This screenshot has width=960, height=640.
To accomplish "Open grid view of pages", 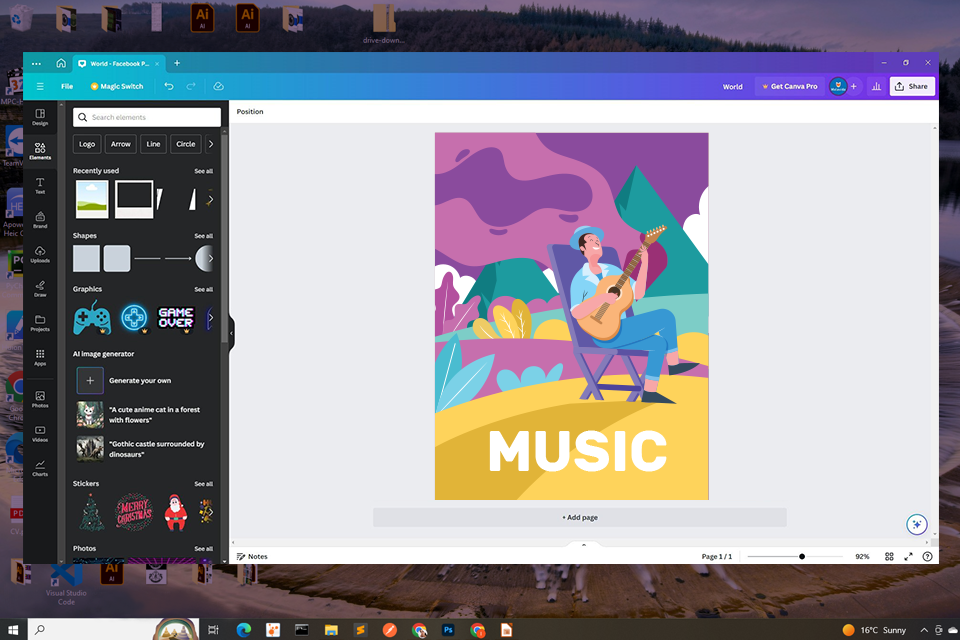I will click(x=889, y=556).
